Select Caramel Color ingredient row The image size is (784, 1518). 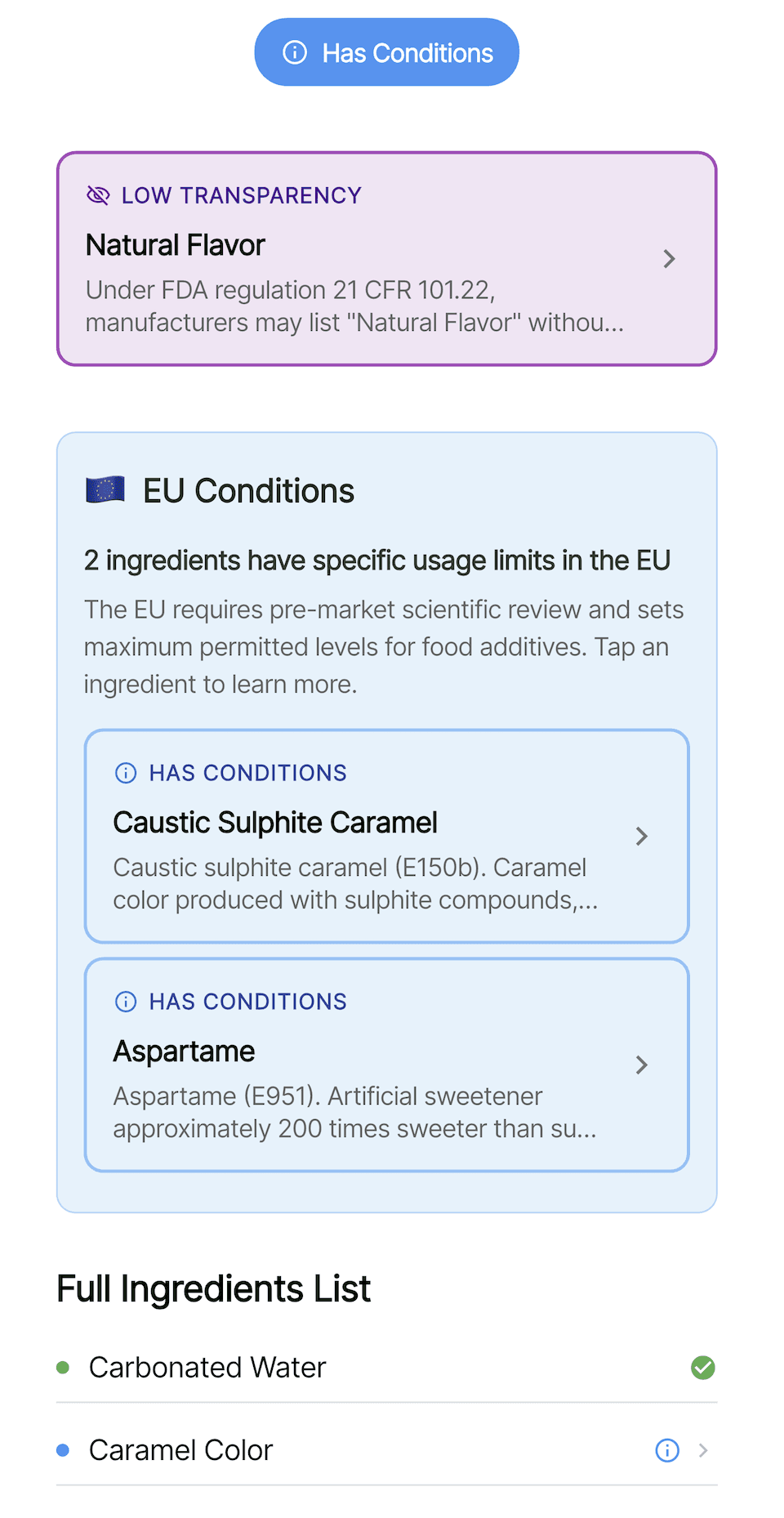181,1450
